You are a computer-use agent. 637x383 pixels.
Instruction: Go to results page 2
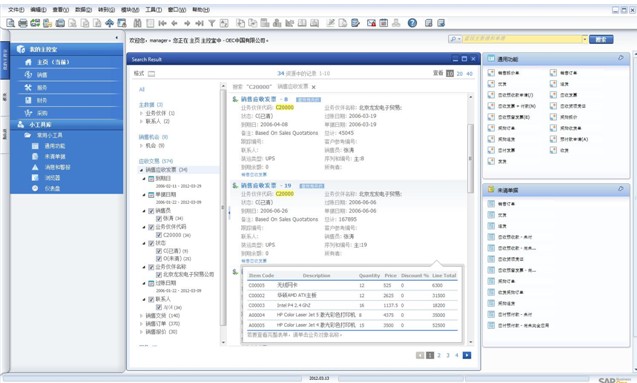point(439,355)
